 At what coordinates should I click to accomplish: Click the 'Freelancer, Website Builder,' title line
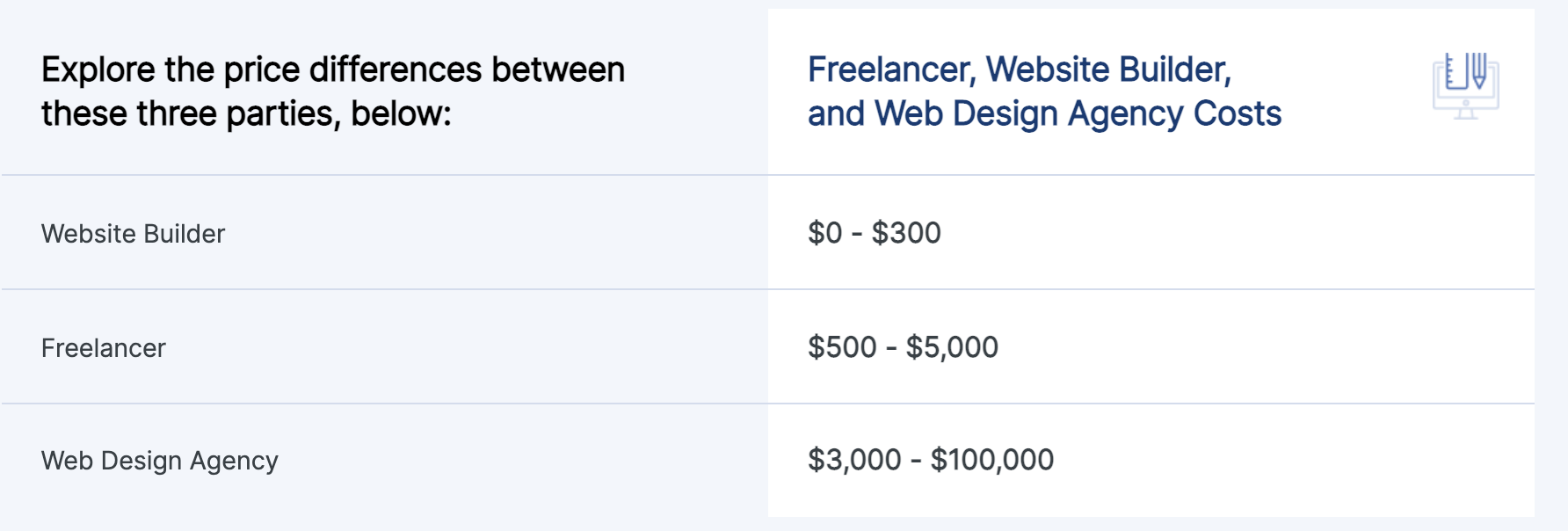pyautogui.click(x=1020, y=69)
